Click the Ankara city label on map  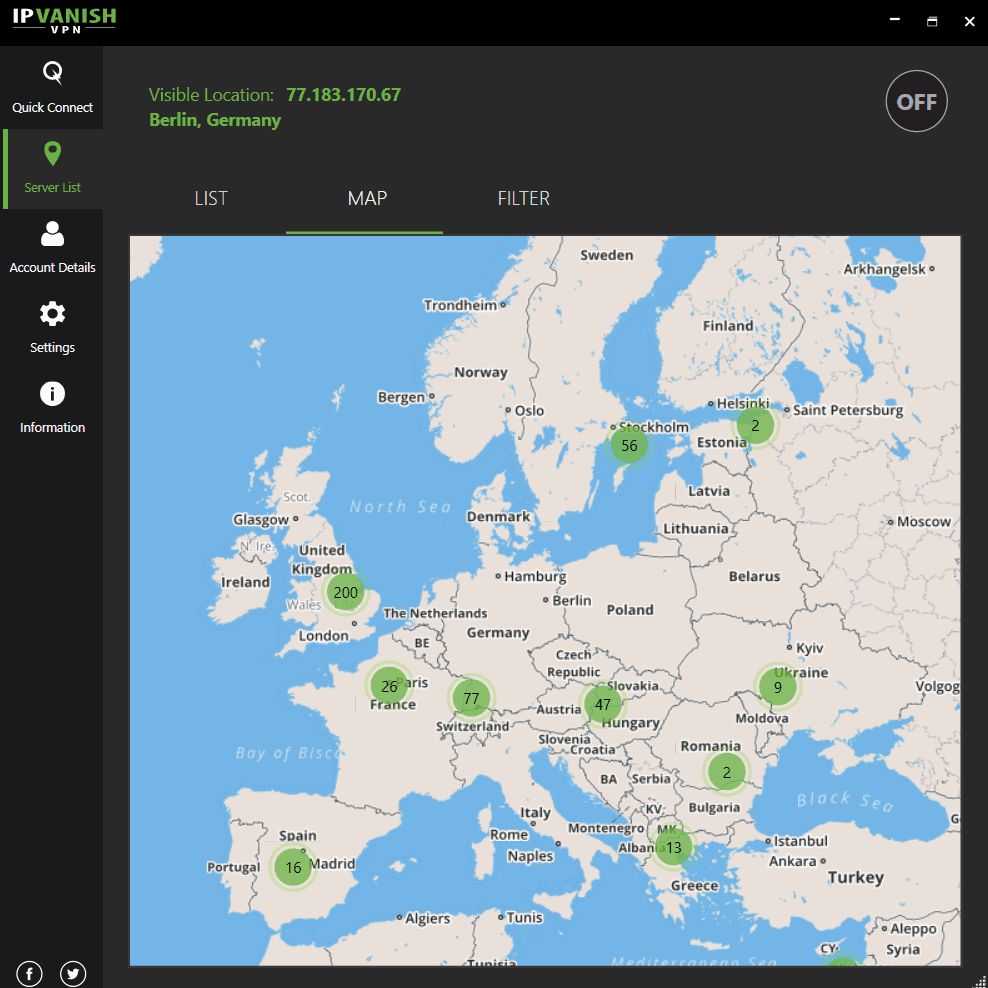(792, 861)
